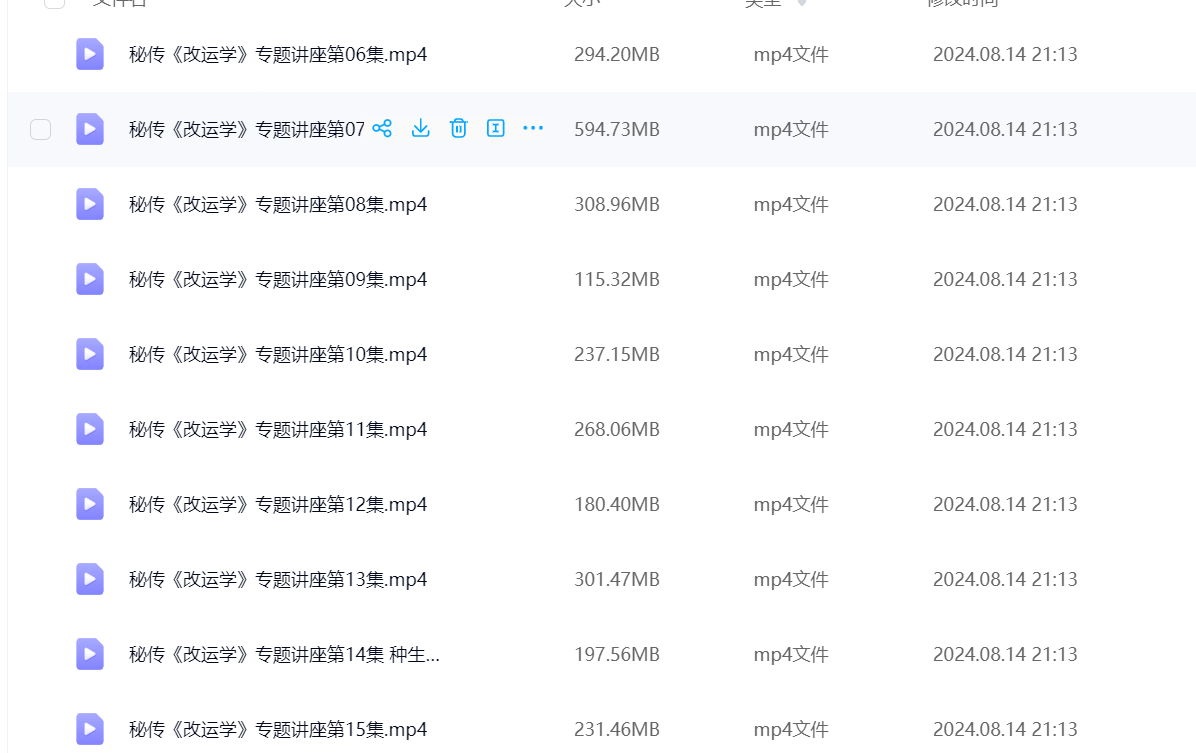Image resolution: width=1196 pixels, height=753 pixels.
Task: Open more actions menu for episode 07
Action: [533, 129]
